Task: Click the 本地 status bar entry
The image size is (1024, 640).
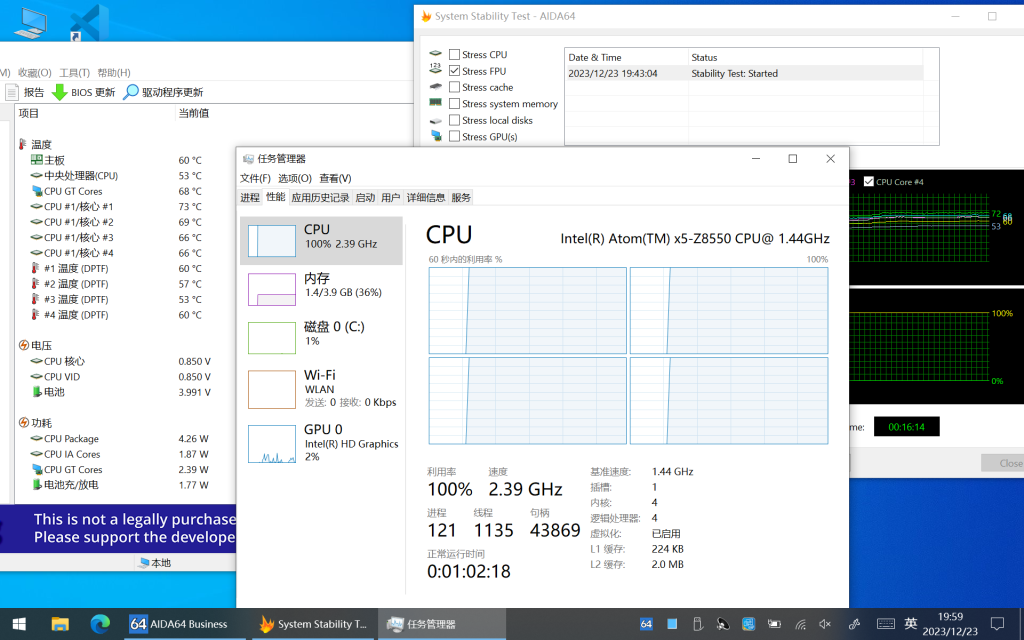Action: [155, 563]
